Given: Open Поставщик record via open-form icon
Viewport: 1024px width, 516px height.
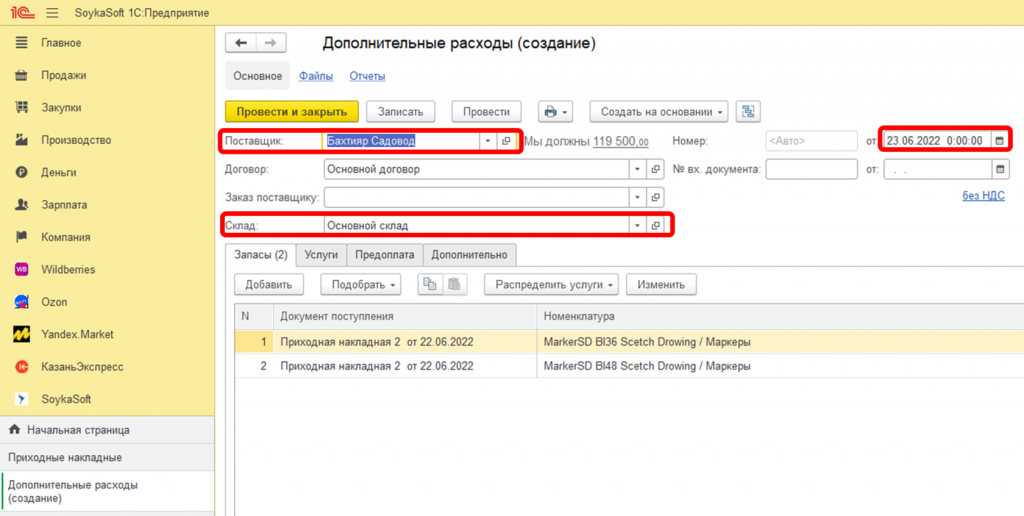Looking at the screenshot, I should pyautogui.click(x=506, y=142).
